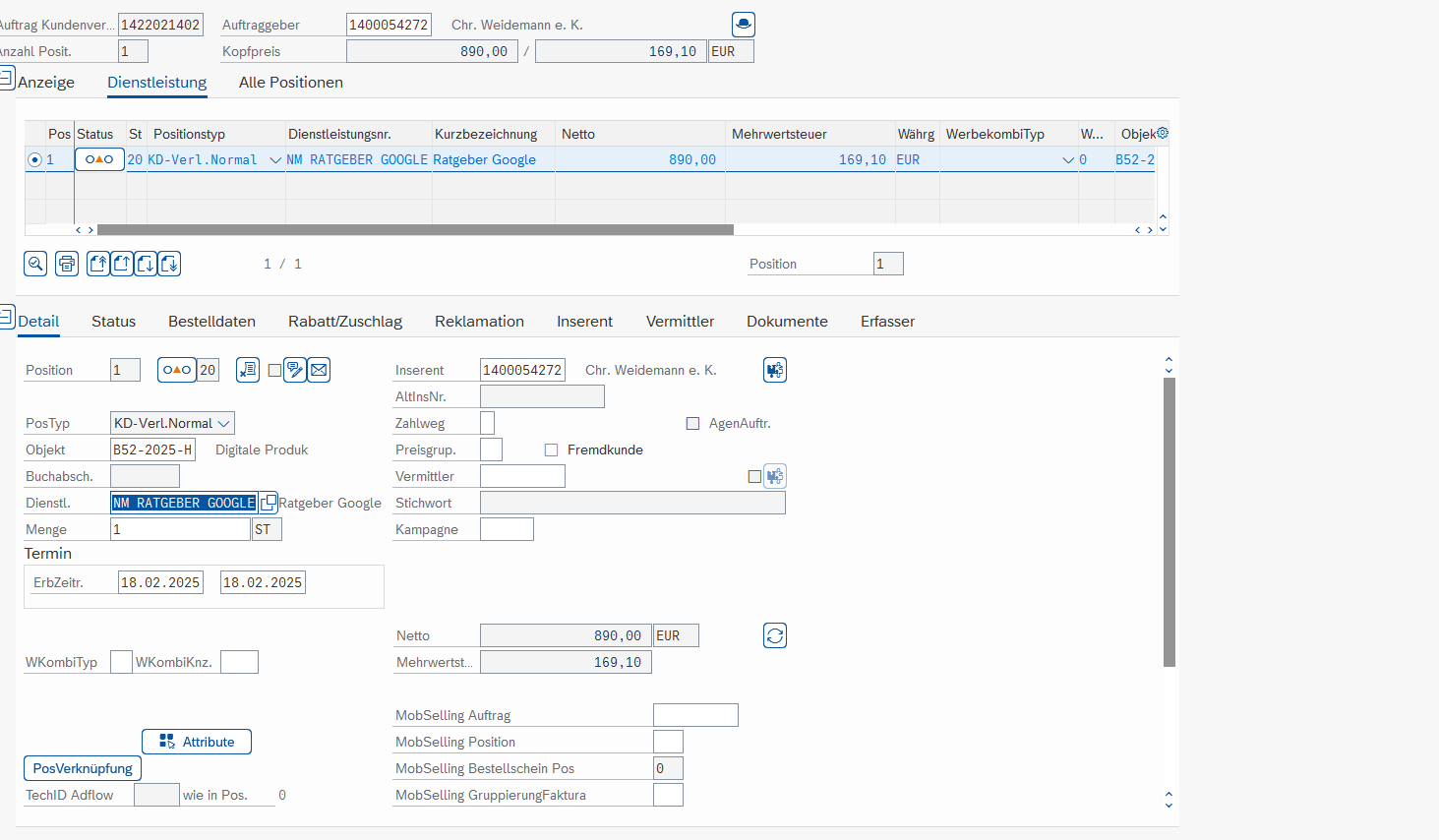
Task: Open WerbekombiTyp dropdown in table row
Action: (x=1068, y=160)
